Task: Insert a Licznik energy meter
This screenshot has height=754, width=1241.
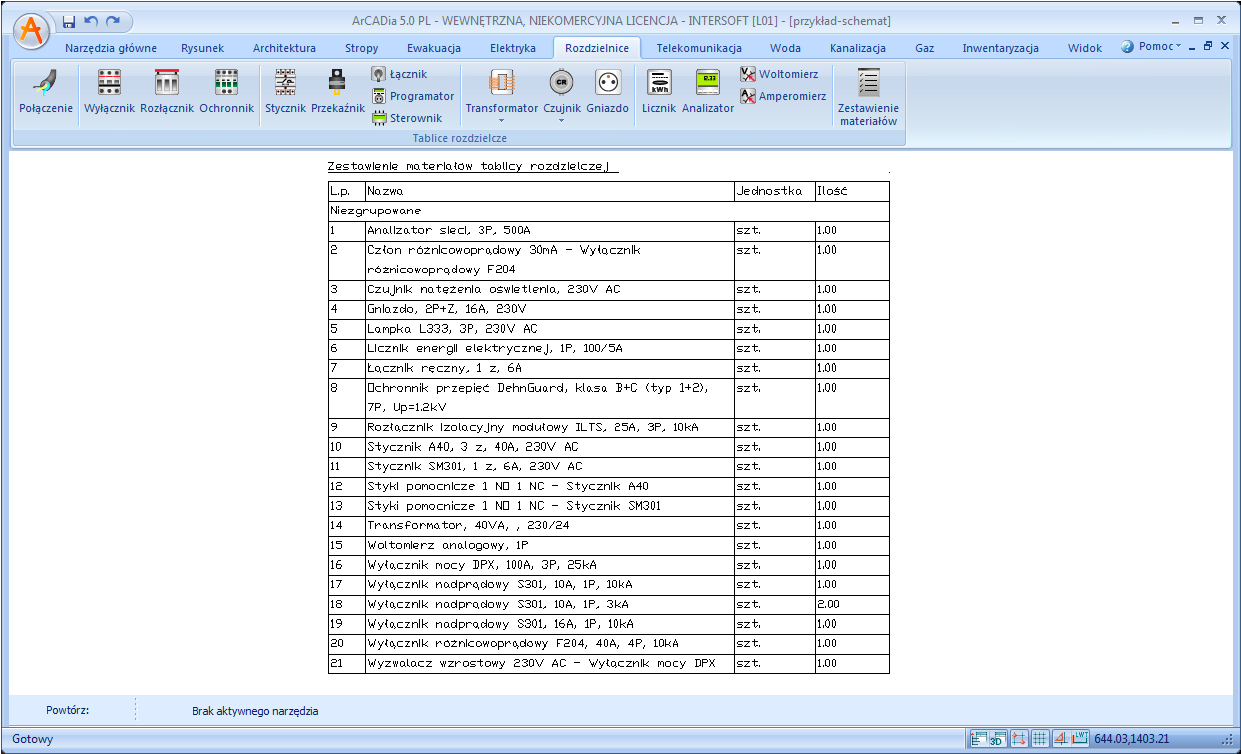Action: pos(659,92)
